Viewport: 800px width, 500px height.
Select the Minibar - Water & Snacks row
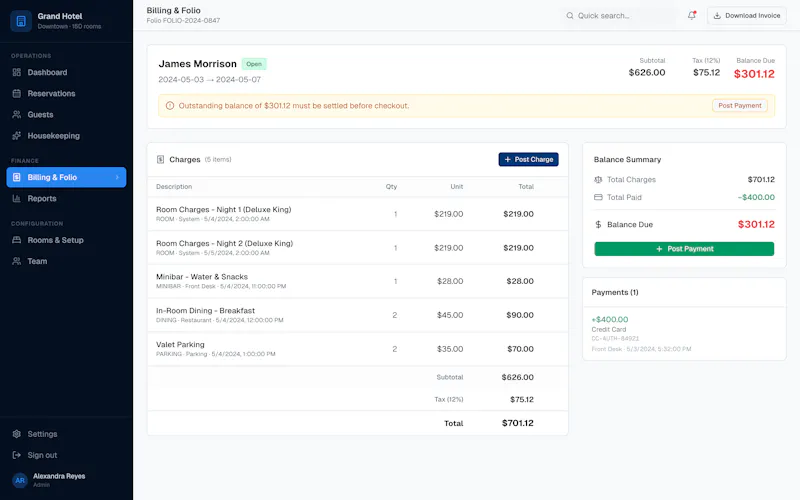pos(358,281)
